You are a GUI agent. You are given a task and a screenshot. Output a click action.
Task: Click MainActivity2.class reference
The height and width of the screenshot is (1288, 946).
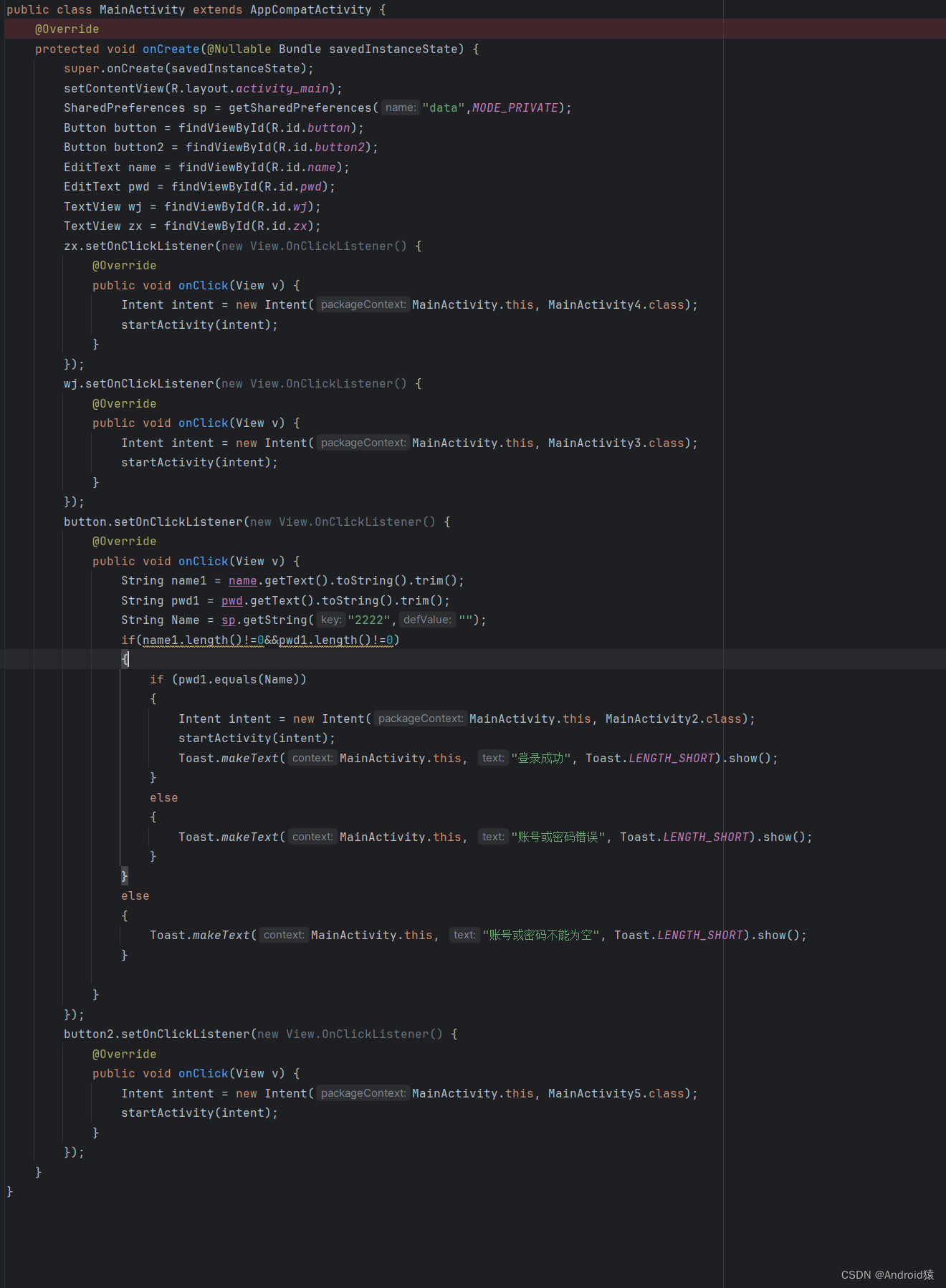673,719
